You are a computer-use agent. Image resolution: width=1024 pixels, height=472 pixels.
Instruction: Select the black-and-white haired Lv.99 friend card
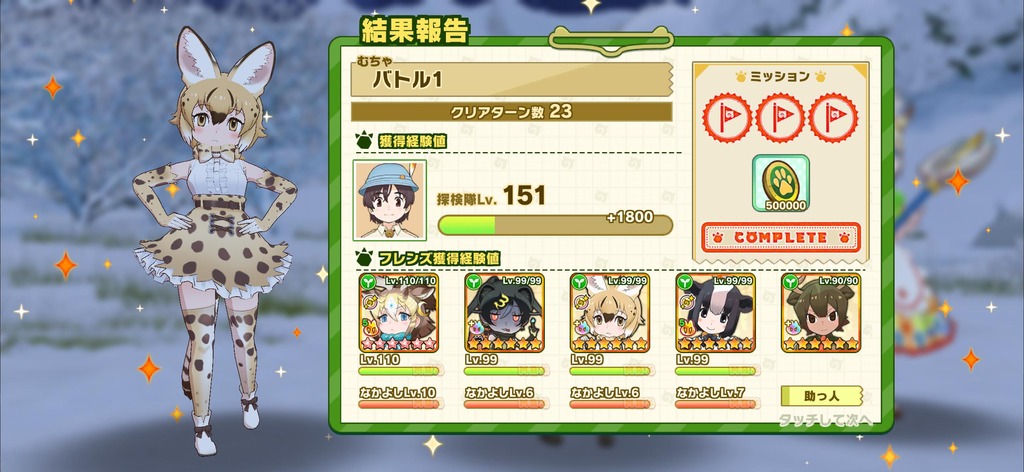point(716,313)
